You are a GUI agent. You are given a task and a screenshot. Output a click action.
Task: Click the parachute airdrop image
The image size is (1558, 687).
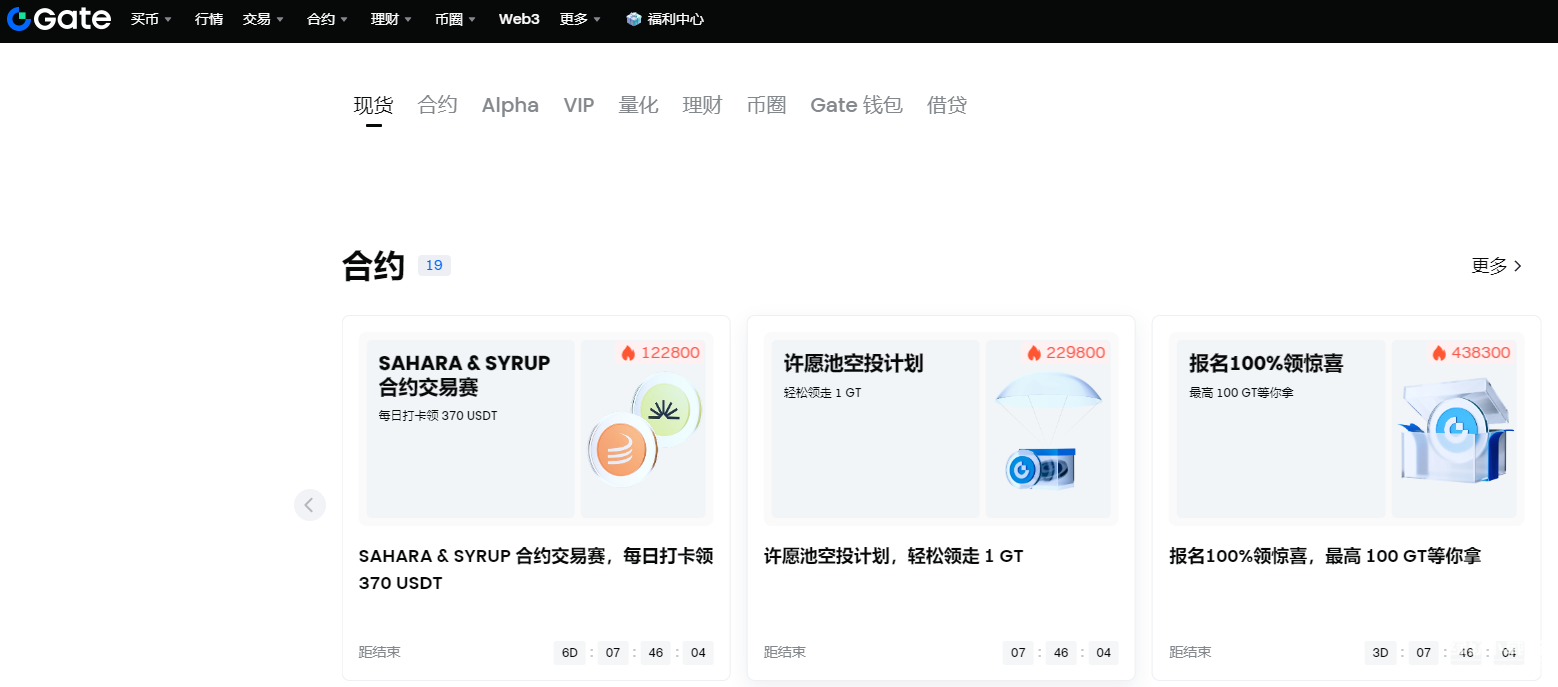pos(1048,431)
